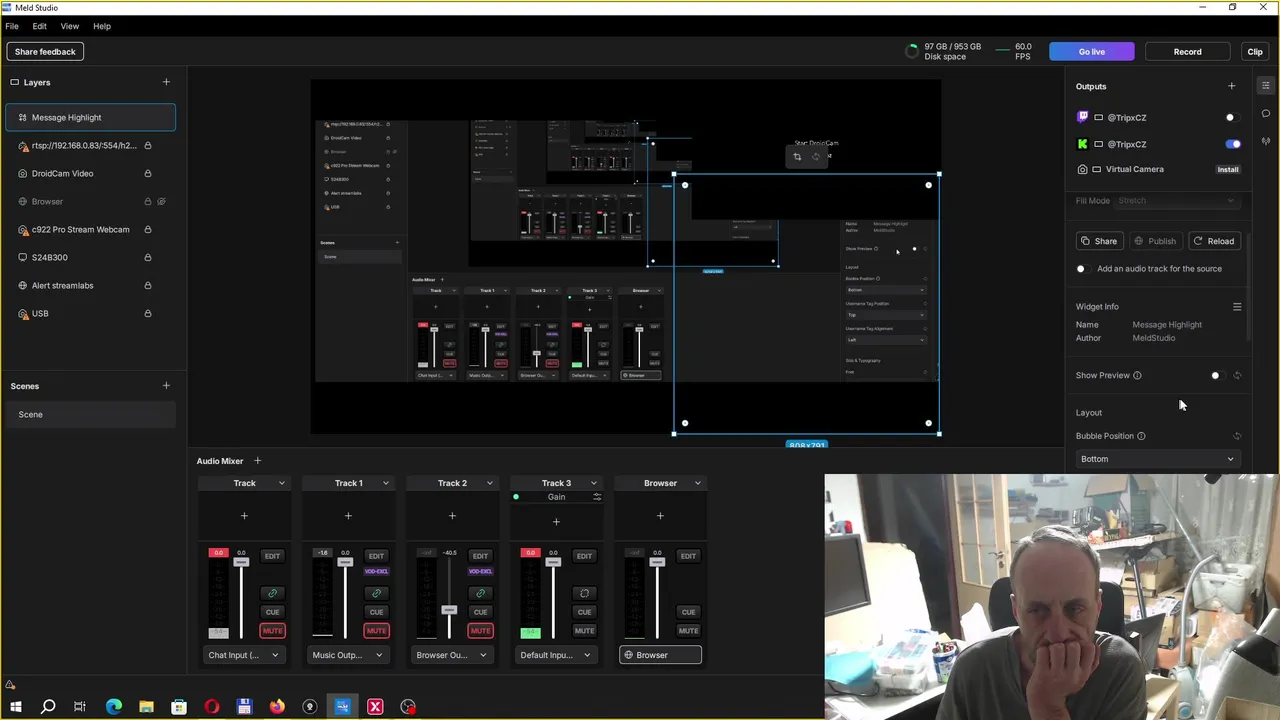Click the lock icon on S24B300 layer

147,257
